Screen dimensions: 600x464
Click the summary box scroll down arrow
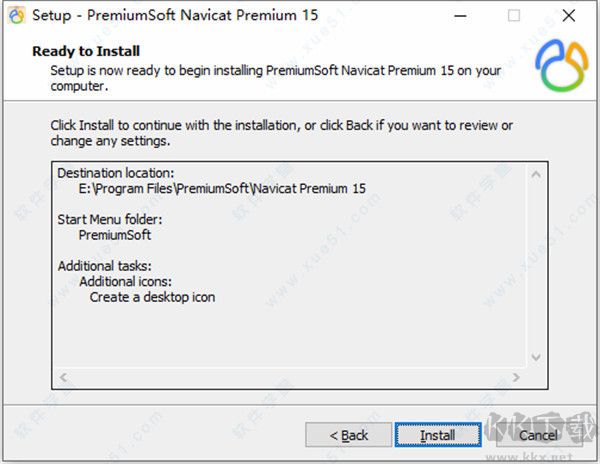pyautogui.click(x=538, y=358)
